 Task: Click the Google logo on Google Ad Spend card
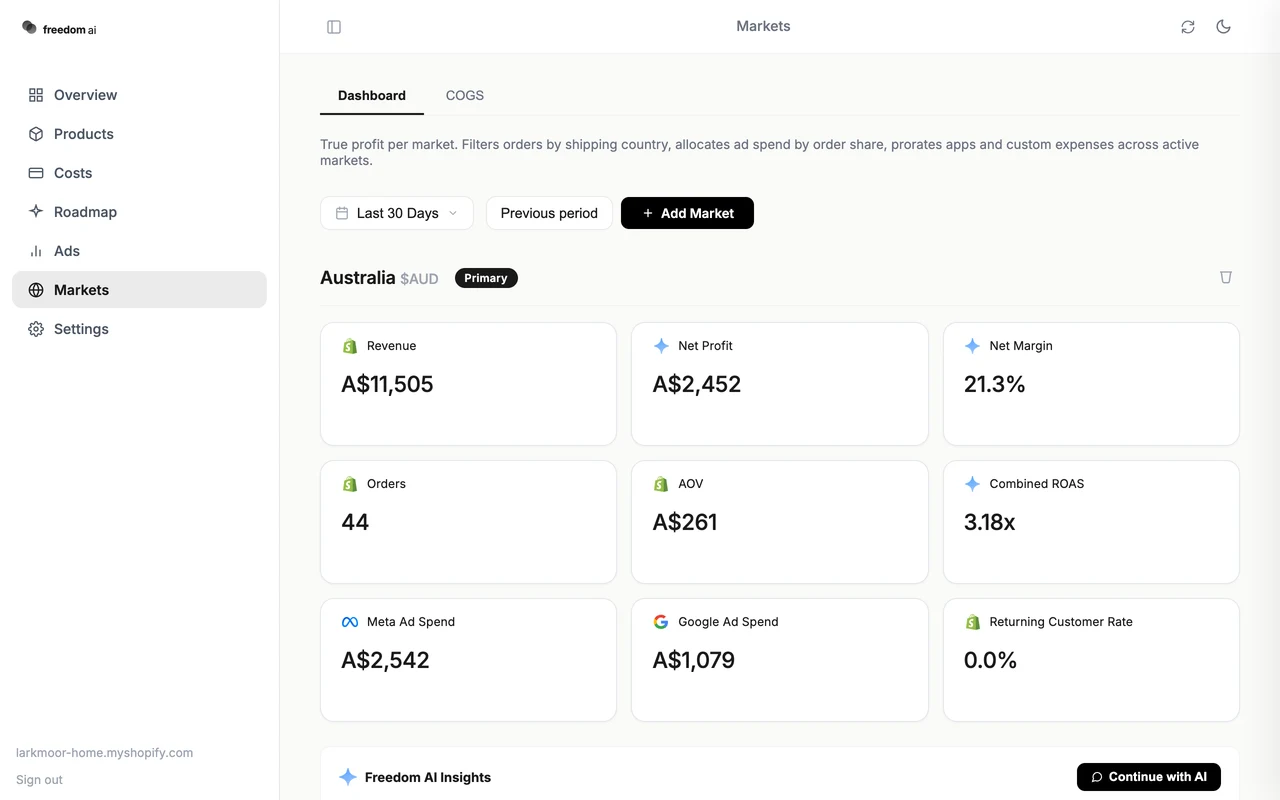click(661, 622)
